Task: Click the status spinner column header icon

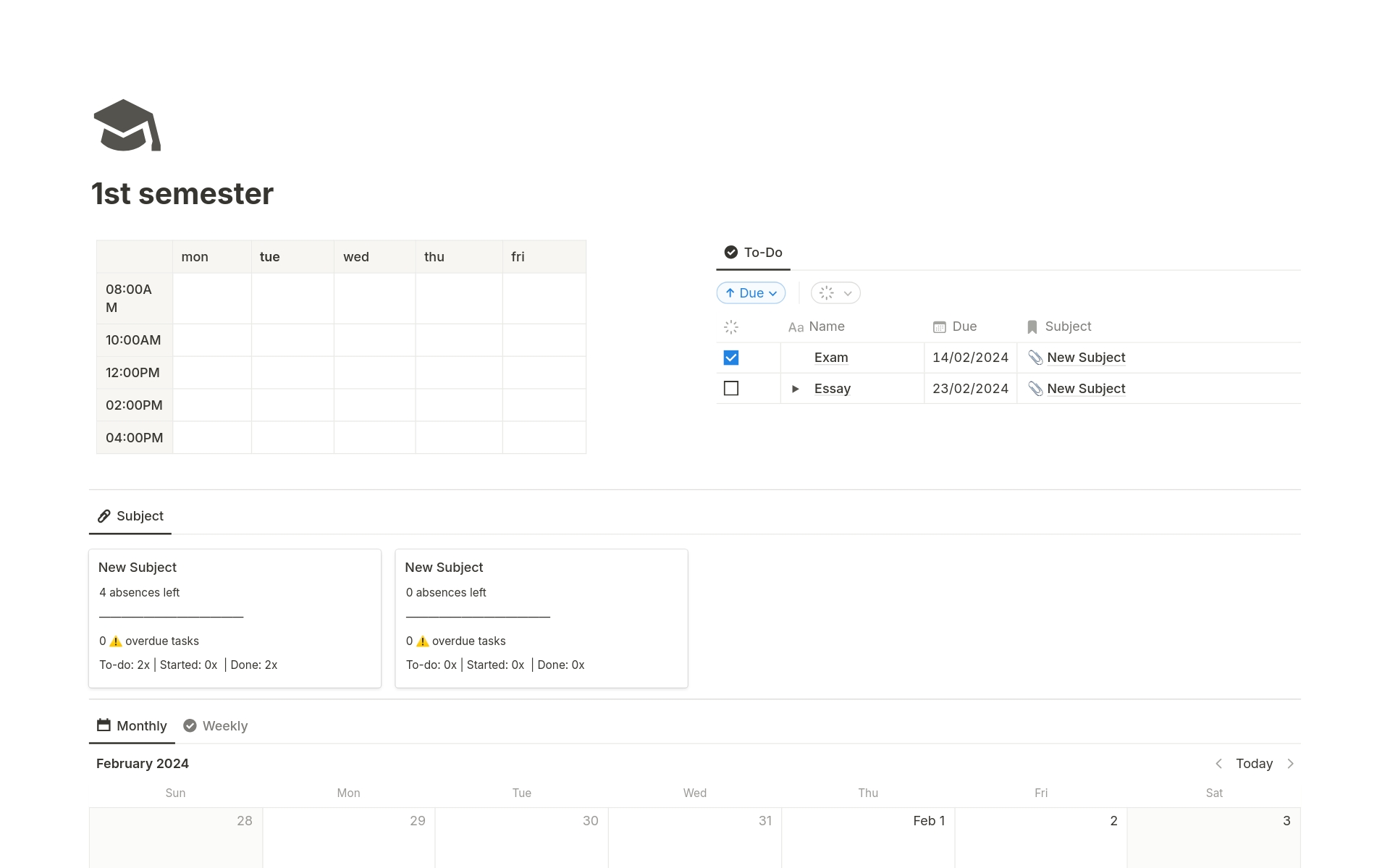Action: pyautogui.click(x=730, y=327)
